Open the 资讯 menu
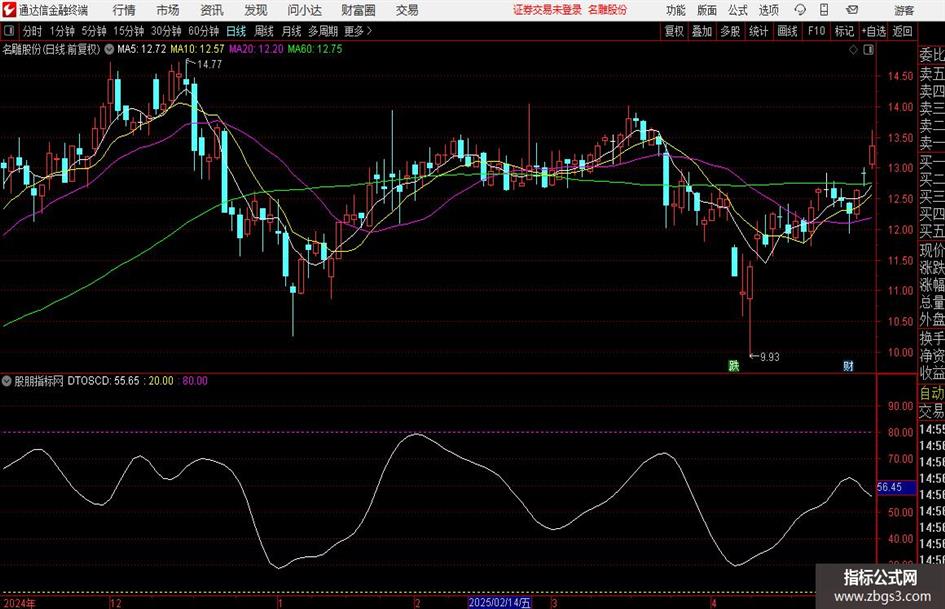This screenshot has height=609, width=945. click(212, 10)
